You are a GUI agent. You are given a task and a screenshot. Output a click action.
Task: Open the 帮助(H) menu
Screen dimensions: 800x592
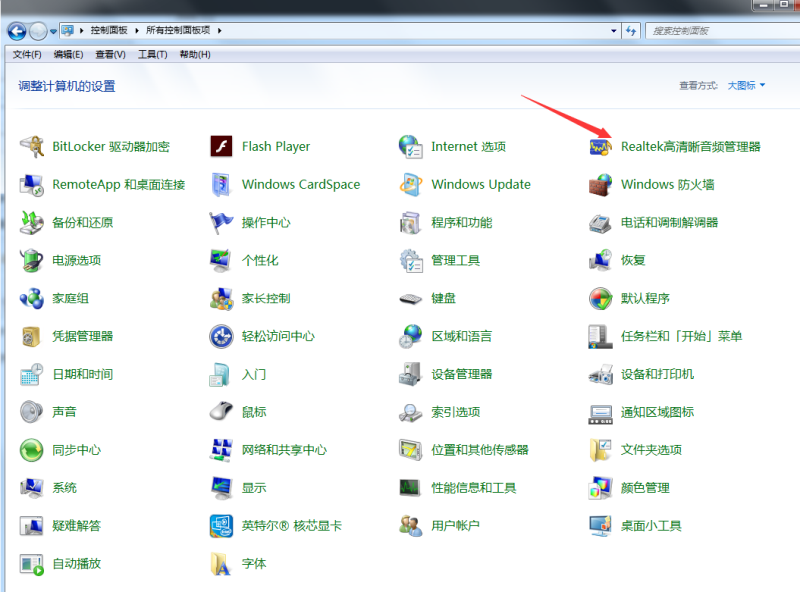[195, 54]
